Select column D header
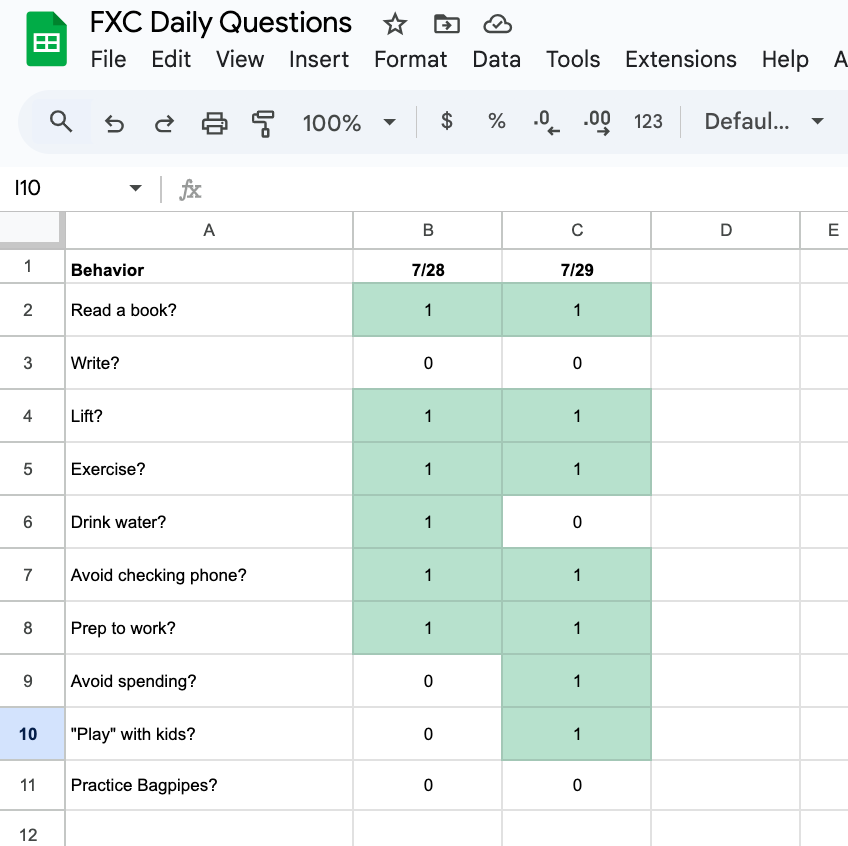Screen dimensions: 848x846 [726, 230]
